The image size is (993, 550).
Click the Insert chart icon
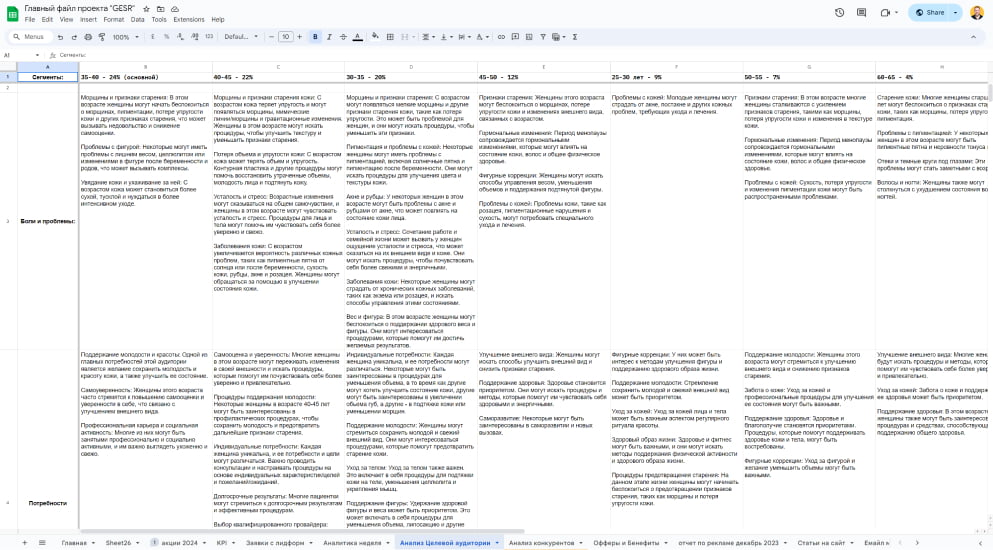coord(529,37)
